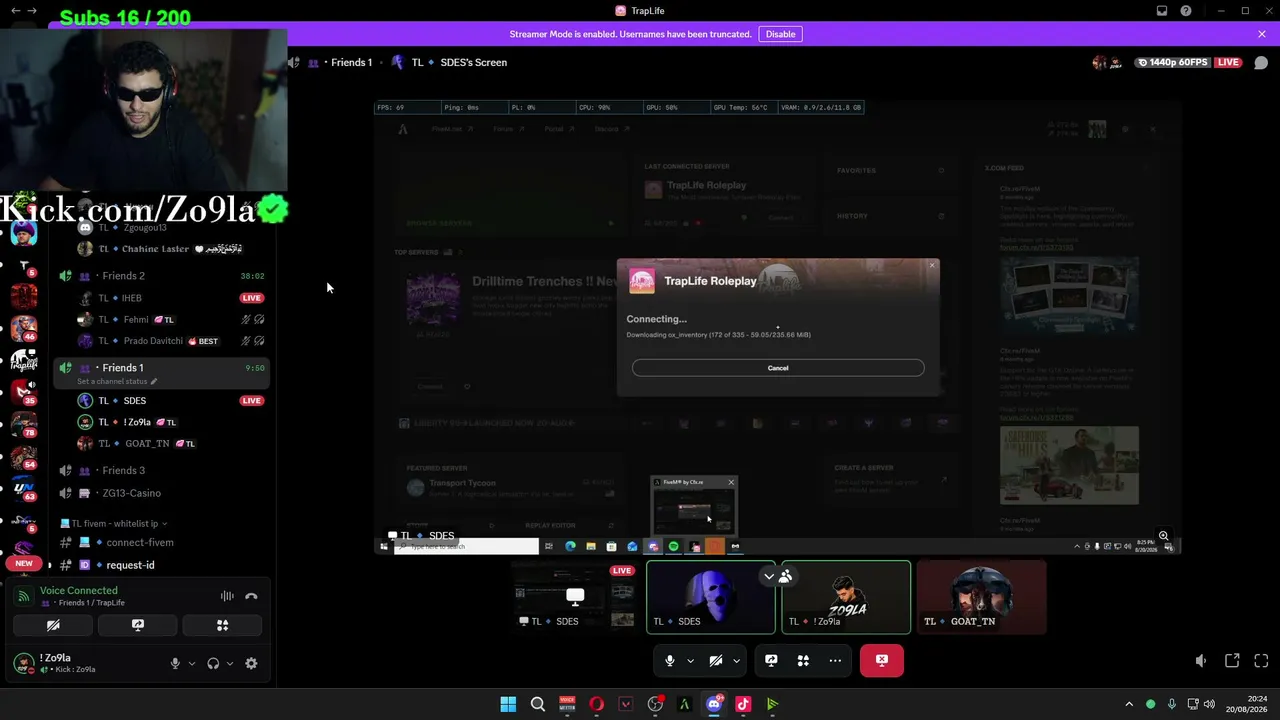Open camera options in call control bar
This screenshot has width=1280, height=720.
(736, 660)
